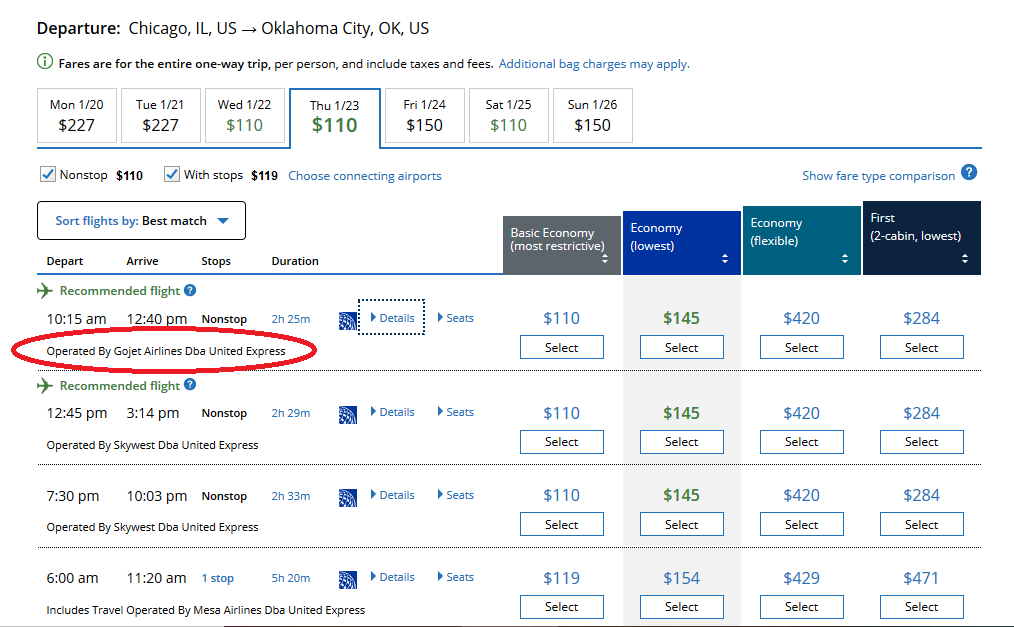Viewport: 1014px width, 627px height.
Task: Click Operated By Gojet Airlines Dba United Express
Action: click(166, 351)
